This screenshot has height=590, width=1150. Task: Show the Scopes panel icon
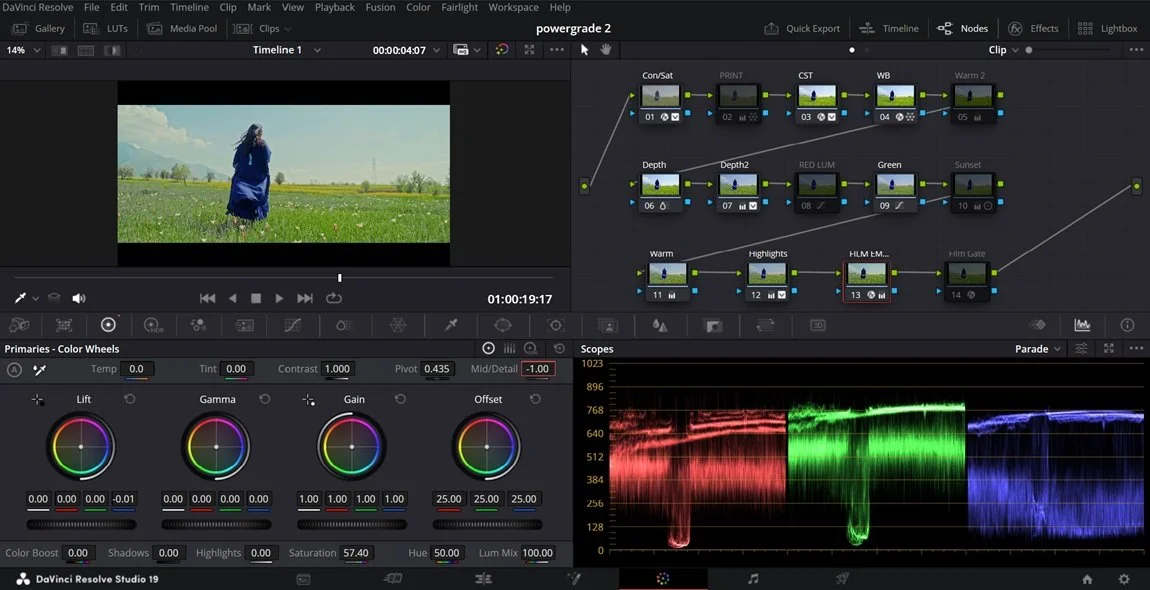tap(1082, 325)
